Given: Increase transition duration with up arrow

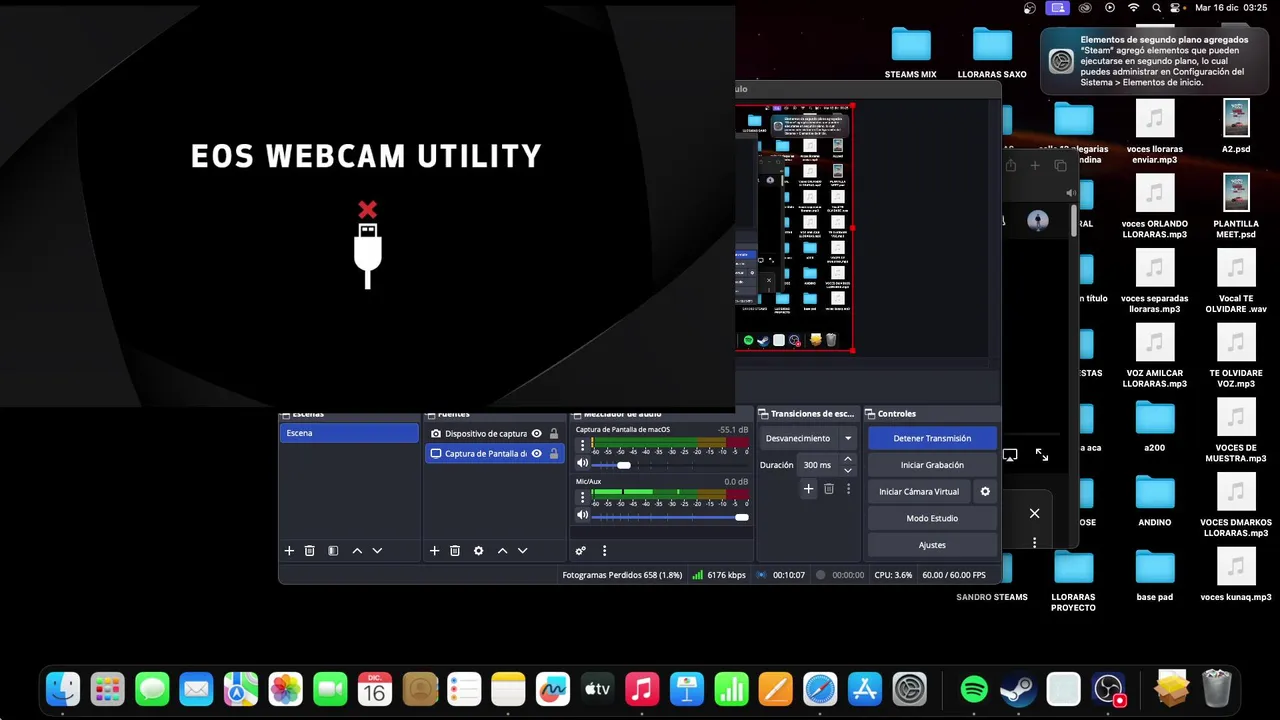Looking at the screenshot, I should [848, 459].
